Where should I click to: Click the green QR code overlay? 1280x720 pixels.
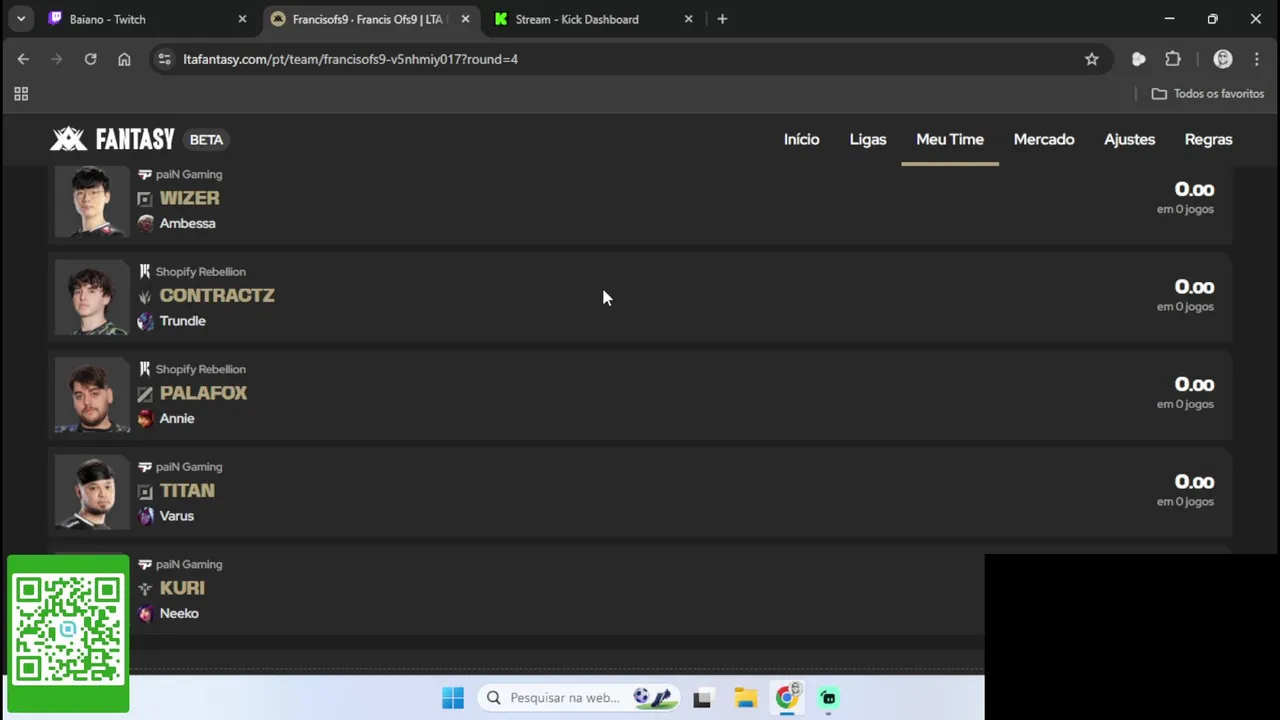click(68, 634)
